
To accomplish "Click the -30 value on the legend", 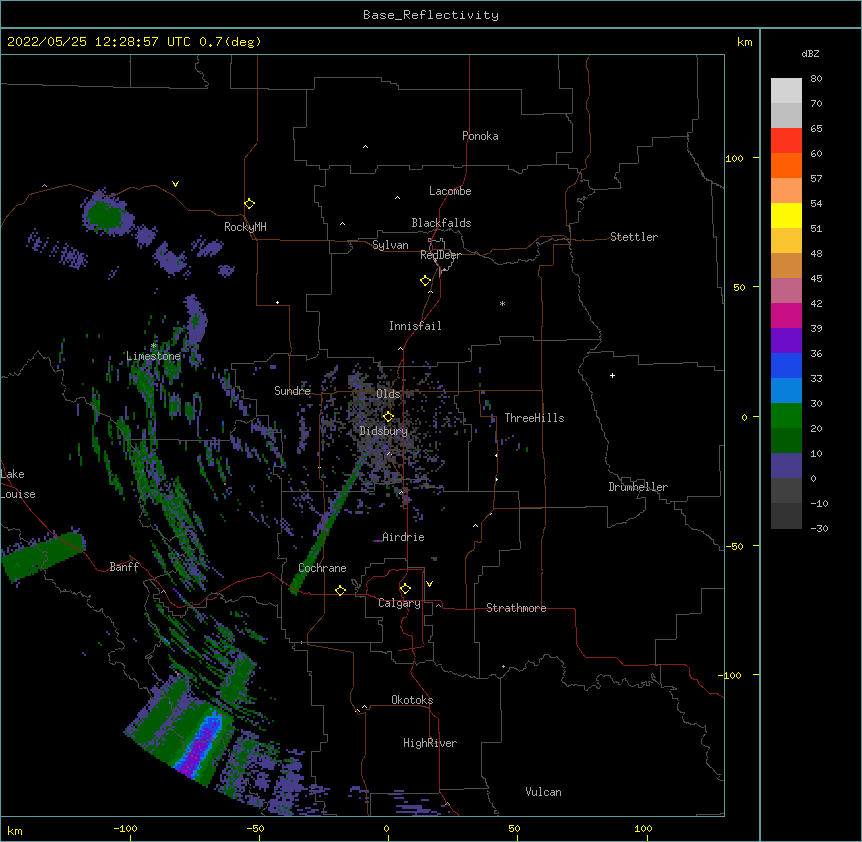I will coord(819,528).
